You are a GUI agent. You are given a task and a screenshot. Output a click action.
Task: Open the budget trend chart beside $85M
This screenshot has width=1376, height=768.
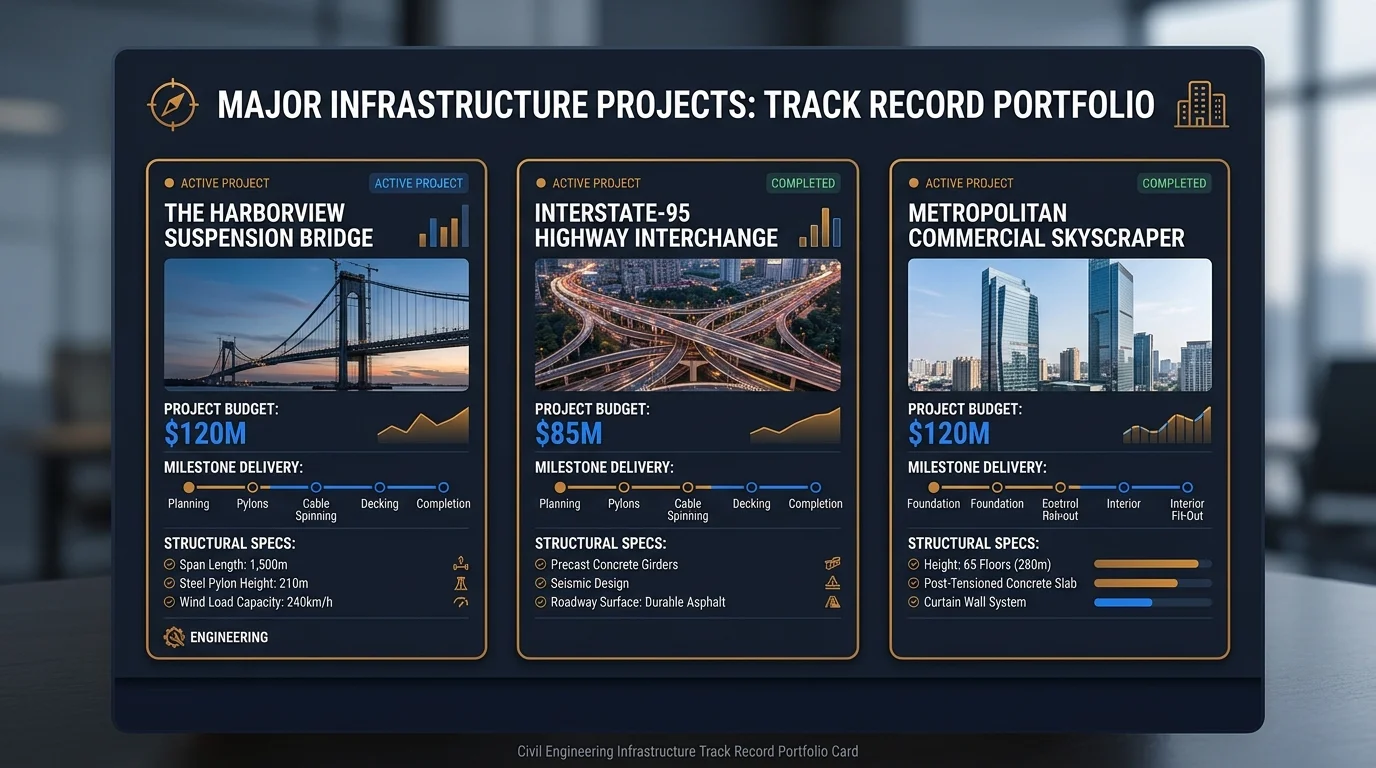(795, 425)
